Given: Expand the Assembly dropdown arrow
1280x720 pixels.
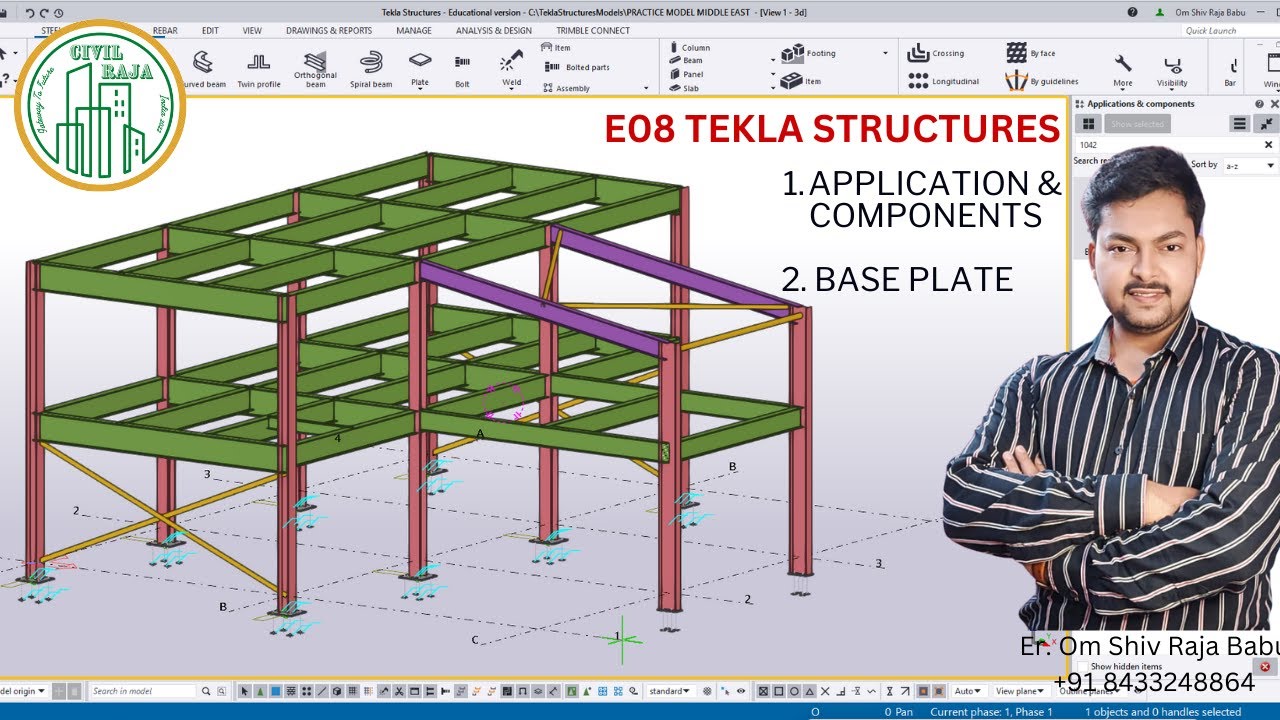Looking at the screenshot, I should coord(646,88).
